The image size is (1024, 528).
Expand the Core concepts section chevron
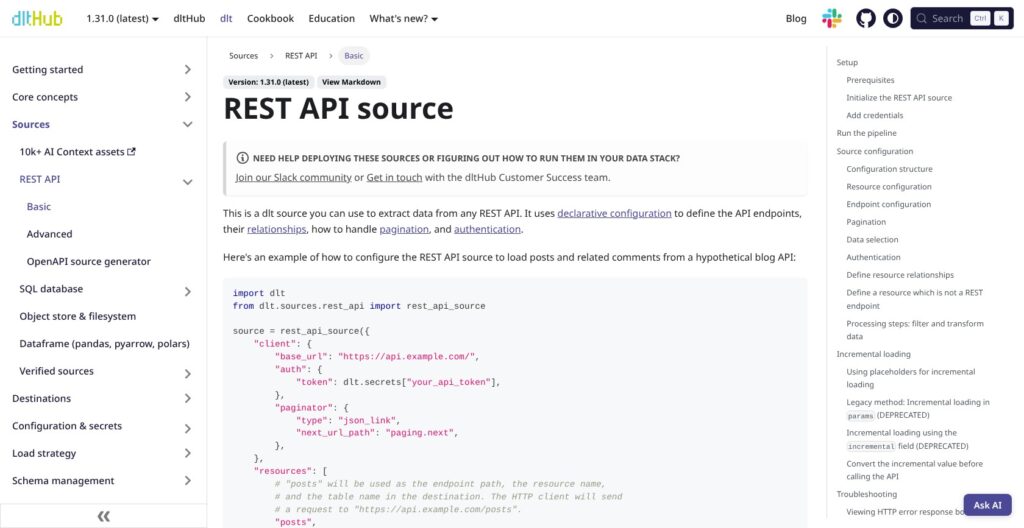click(x=187, y=97)
